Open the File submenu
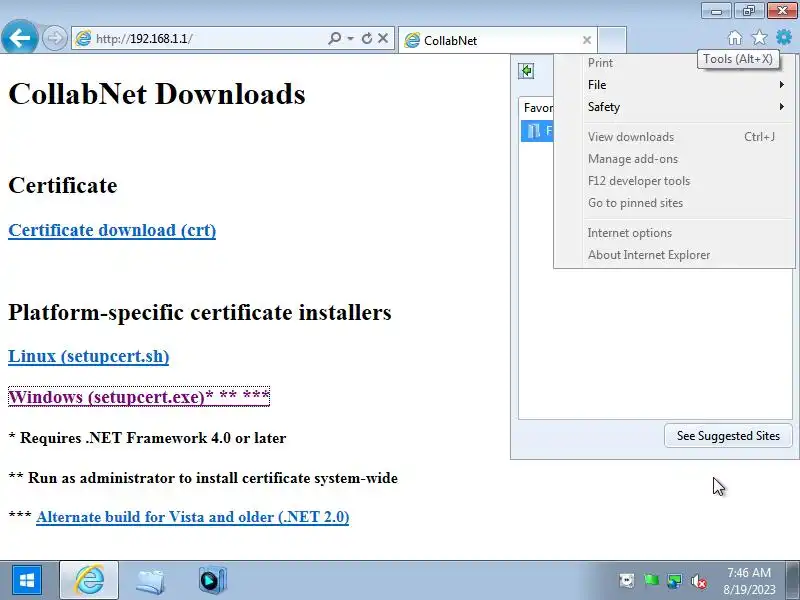This screenshot has height=600, width=800. (674, 85)
